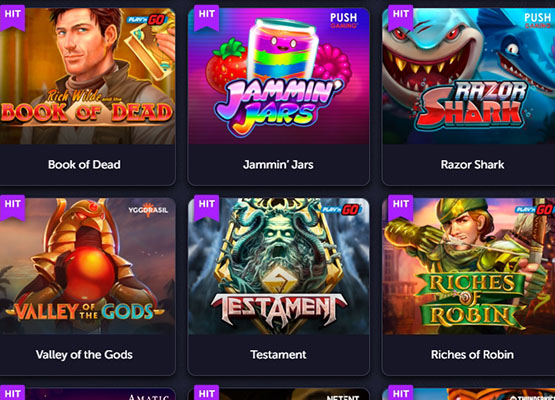Click the "Jammin' Jars" title label

pyautogui.click(x=278, y=165)
